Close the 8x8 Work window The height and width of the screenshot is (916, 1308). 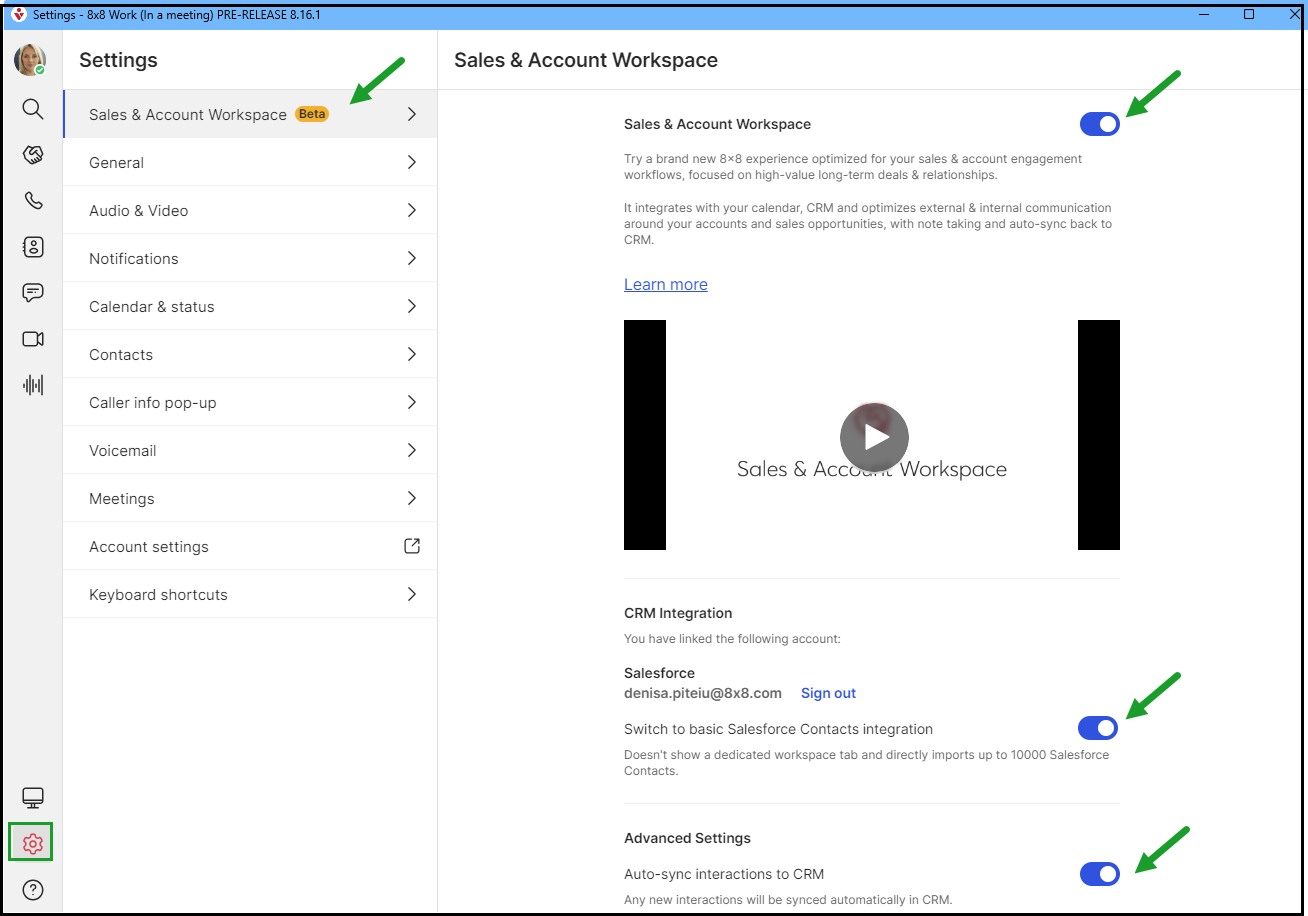(x=1294, y=15)
